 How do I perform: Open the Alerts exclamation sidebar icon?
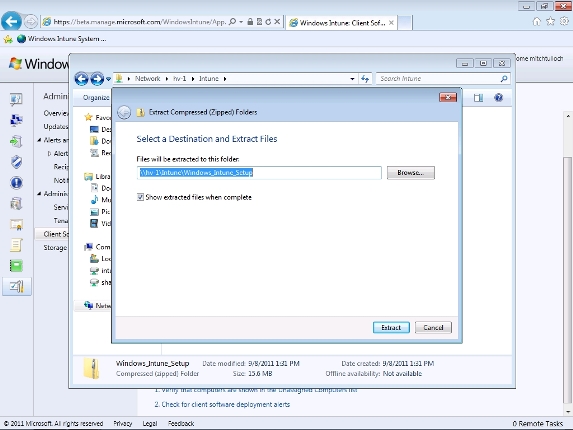click(16, 182)
